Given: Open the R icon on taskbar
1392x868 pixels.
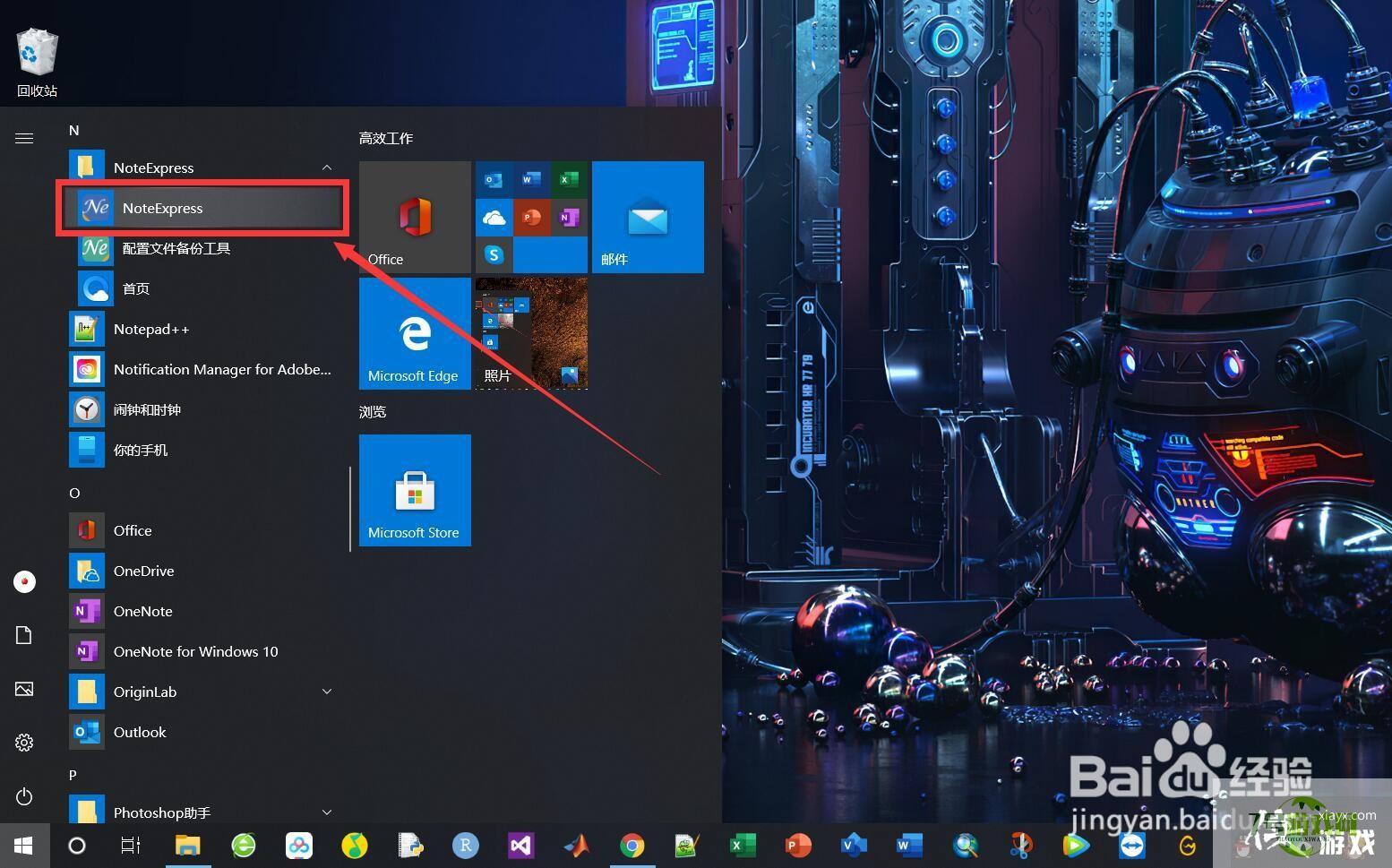Looking at the screenshot, I should pos(465,845).
